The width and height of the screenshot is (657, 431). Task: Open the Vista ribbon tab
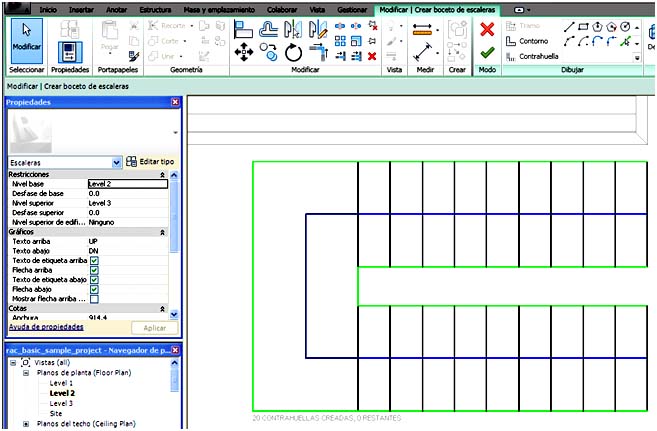317,8
